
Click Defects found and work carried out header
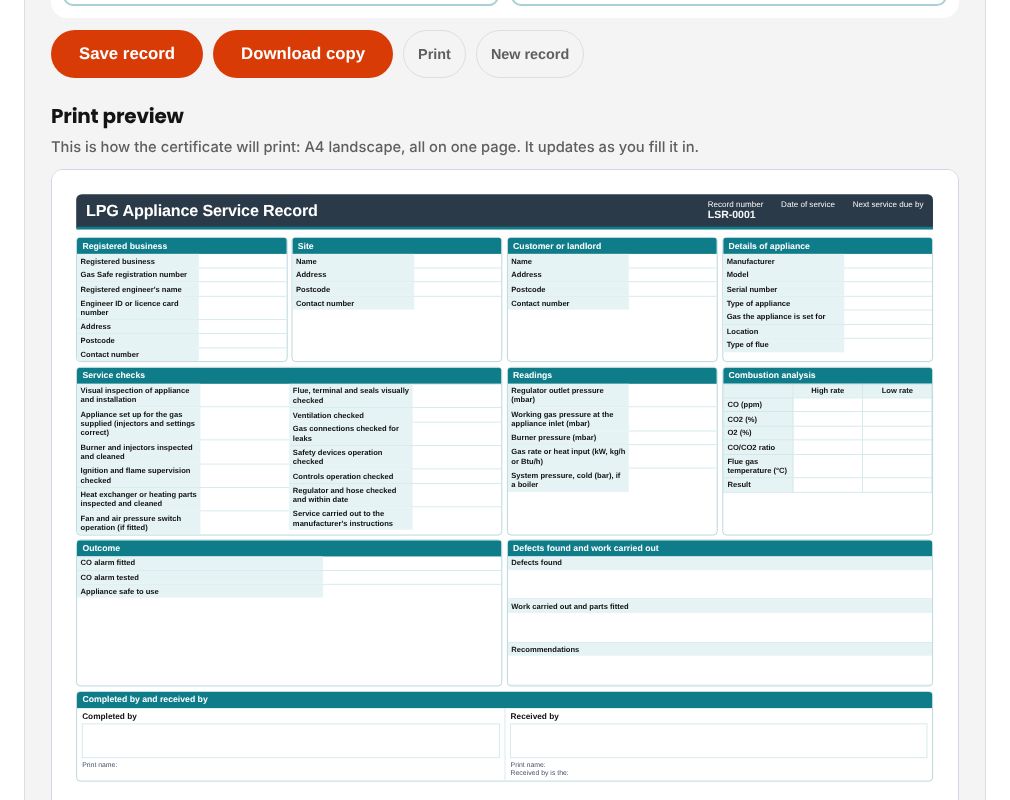click(x=719, y=548)
